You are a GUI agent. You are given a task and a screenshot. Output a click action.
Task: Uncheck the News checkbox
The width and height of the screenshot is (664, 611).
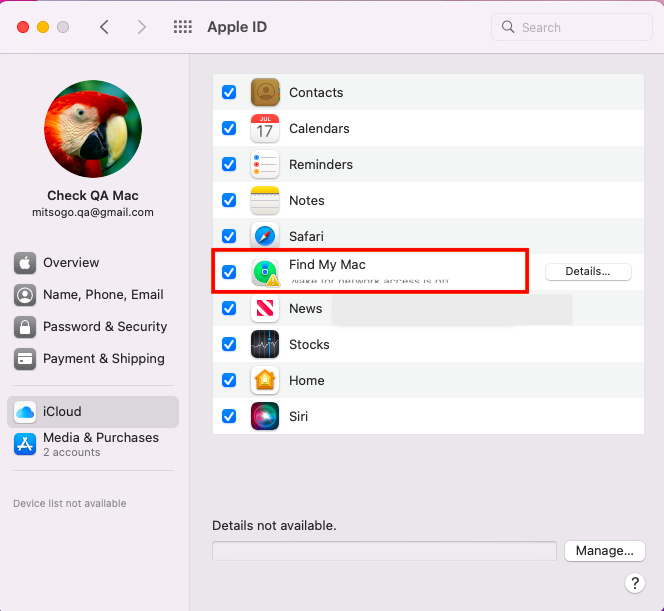point(229,308)
